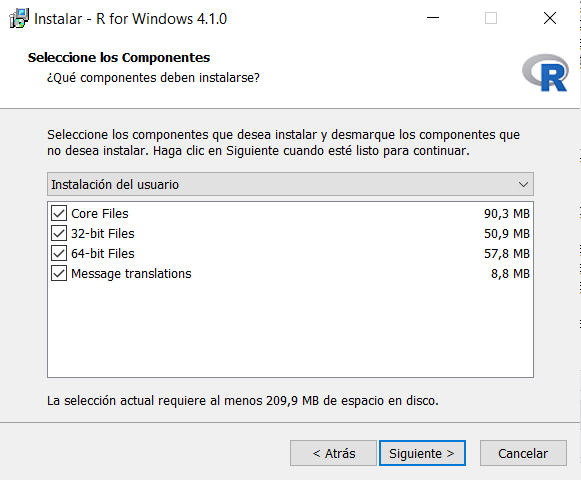Uncheck the 32-bit Files checkbox
This screenshot has height=480, width=581.
tap(59, 234)
